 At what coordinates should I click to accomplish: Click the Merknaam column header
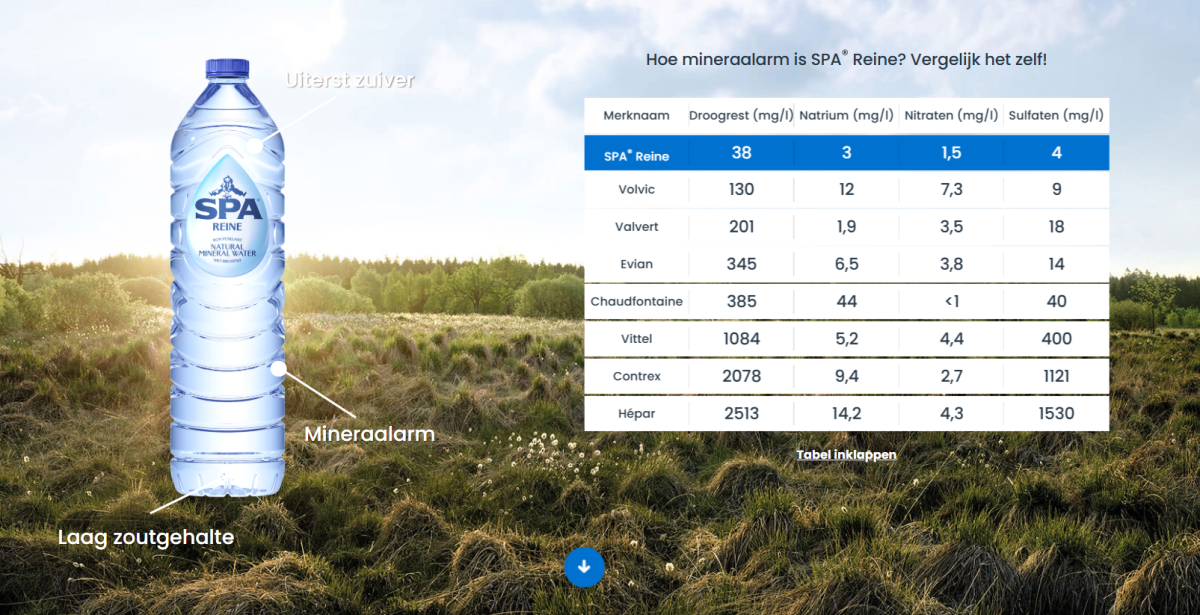coord(635,116)
